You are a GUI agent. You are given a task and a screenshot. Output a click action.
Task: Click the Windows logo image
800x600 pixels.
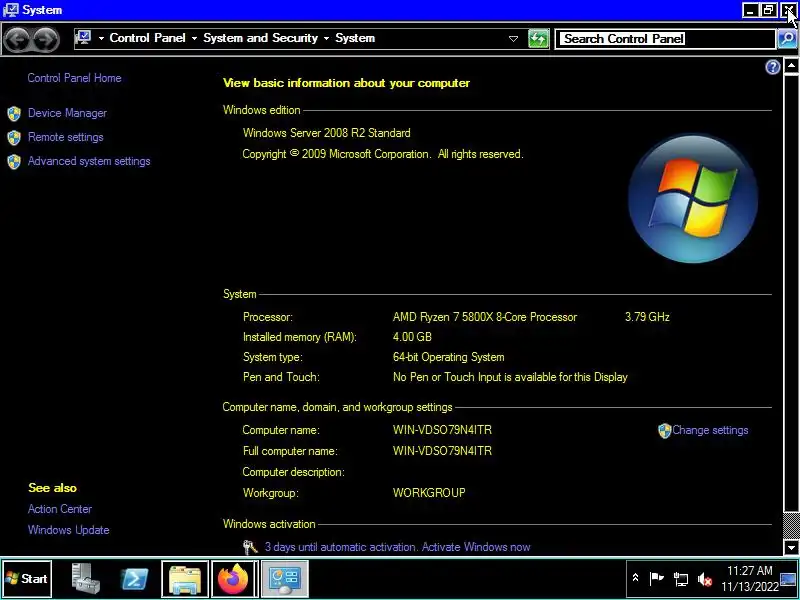click(692, 198)
